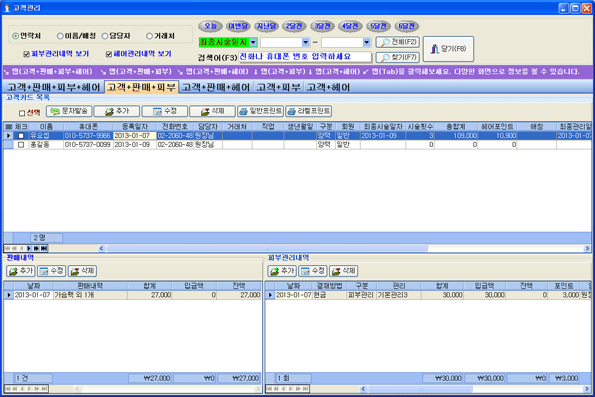The image size is (595, 397).
Task: Click the 6달전 date filter button
Action: [x=406, y=26]
